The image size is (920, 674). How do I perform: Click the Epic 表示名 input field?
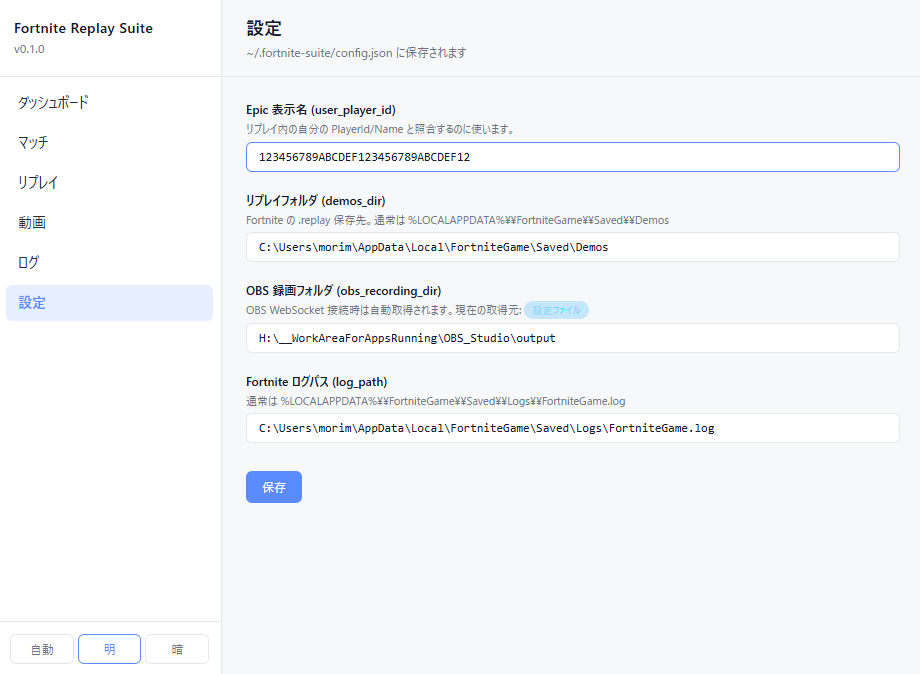[x=572, y=157]
